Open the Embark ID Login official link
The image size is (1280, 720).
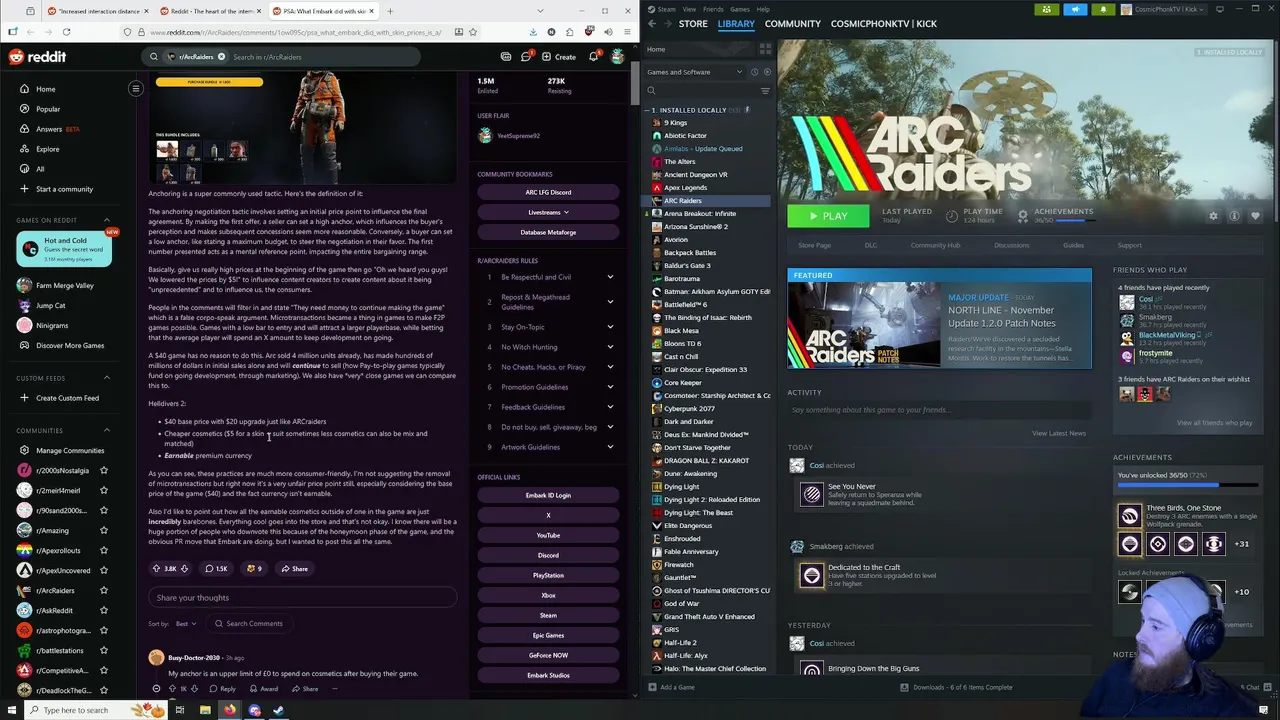point(548,495)
